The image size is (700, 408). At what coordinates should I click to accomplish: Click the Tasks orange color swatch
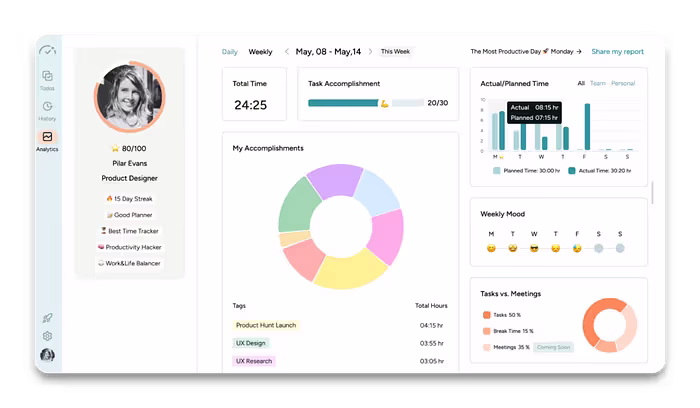486,314
